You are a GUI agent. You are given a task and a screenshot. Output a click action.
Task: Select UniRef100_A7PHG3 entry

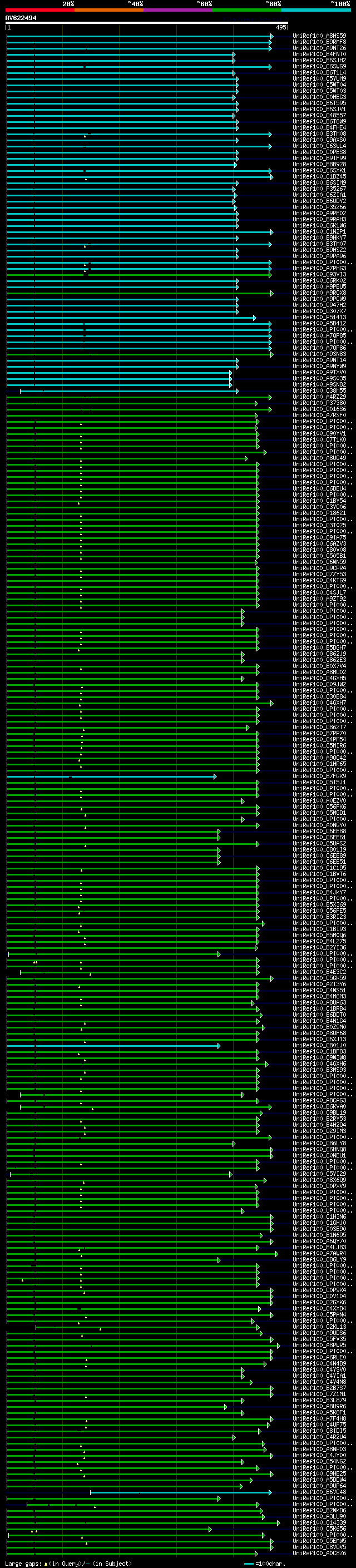[319, 268]
